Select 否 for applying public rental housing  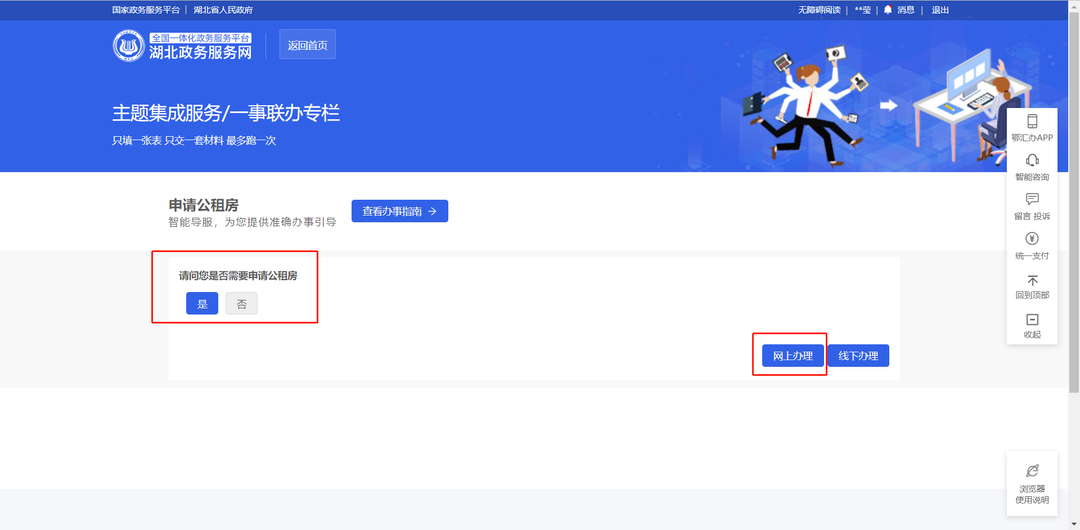[x=241, y=304]
